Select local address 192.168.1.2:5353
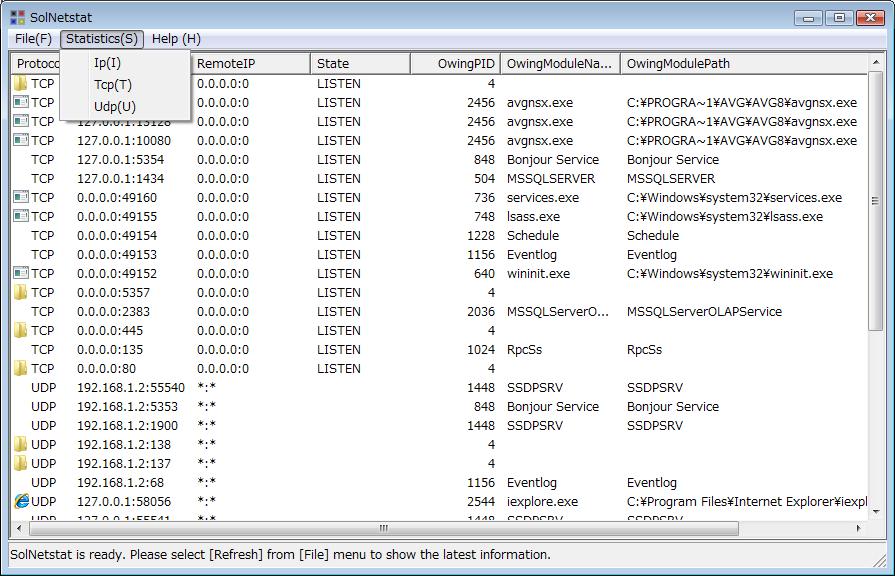The height and width of the screenshot is (576, 895). pyautogui.click(x=127, y=406)
